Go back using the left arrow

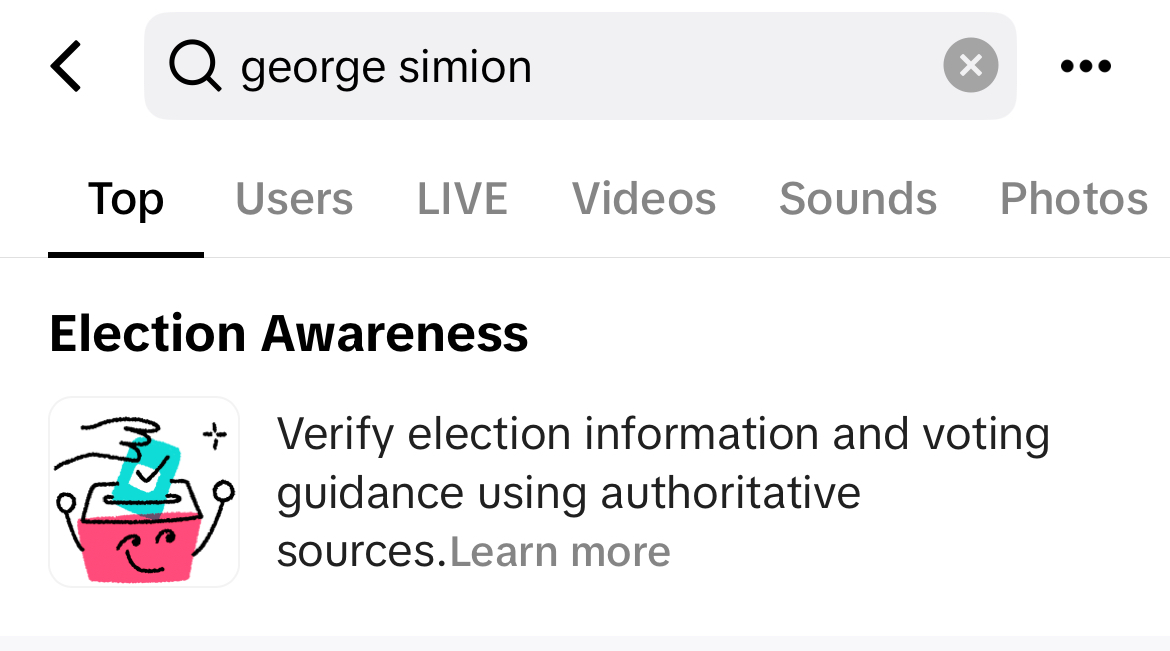[66, 66]
